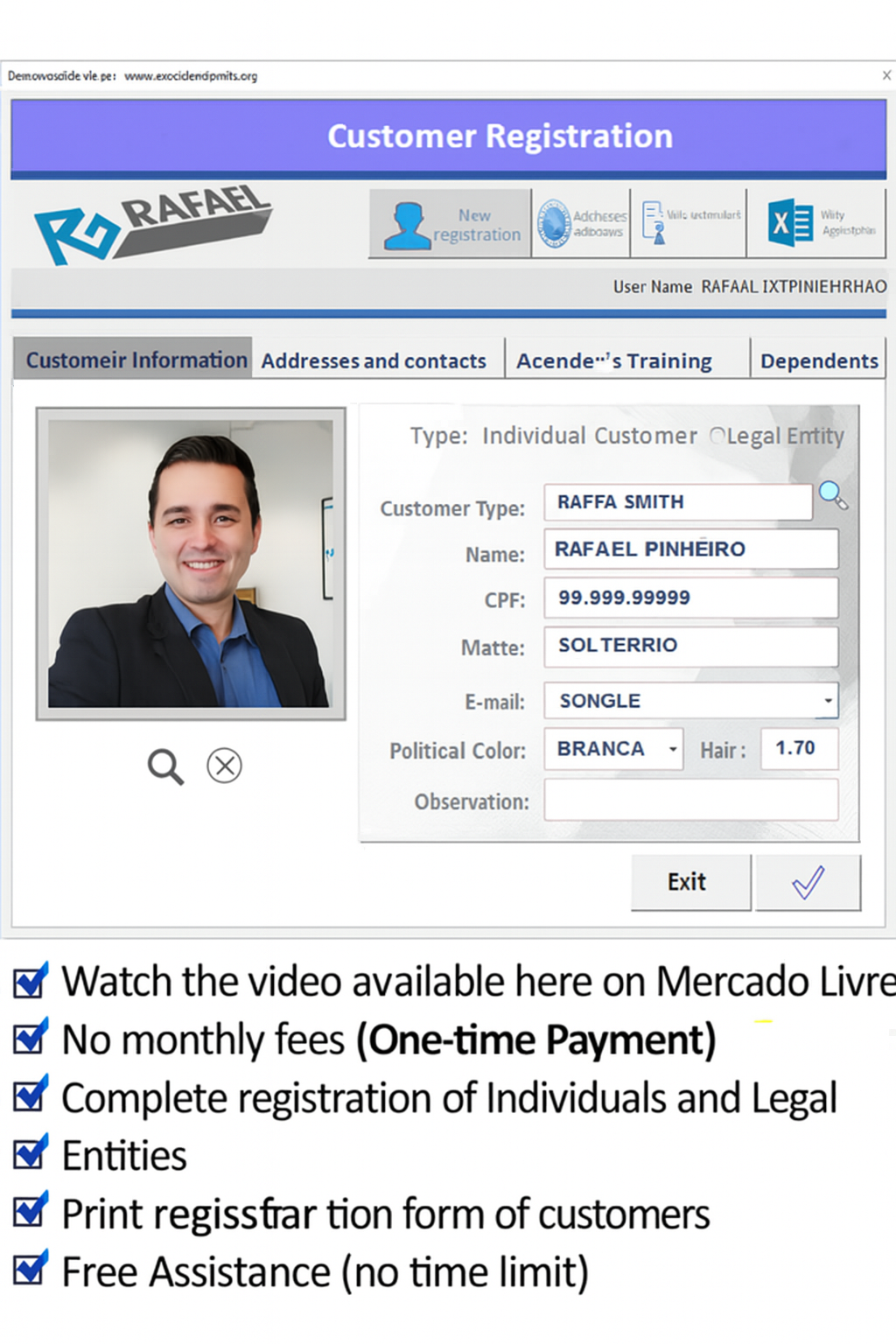Click the RAFAEL logo
This screenshot has width=896, height=1344.
[153, 219]
